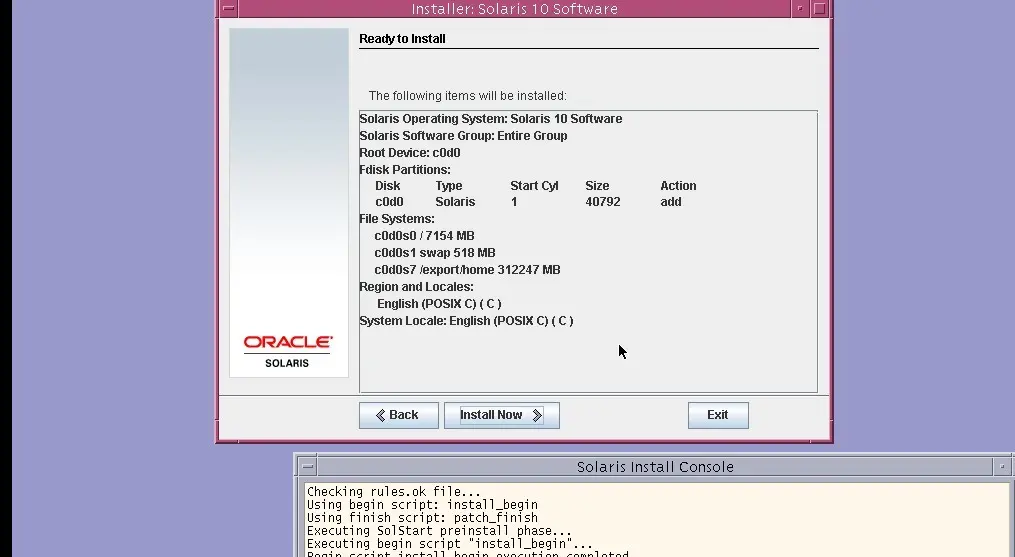Click the 'Ready to Install' heading
This screenshot has height=557, width=1015.
click(x=402, y=39)
